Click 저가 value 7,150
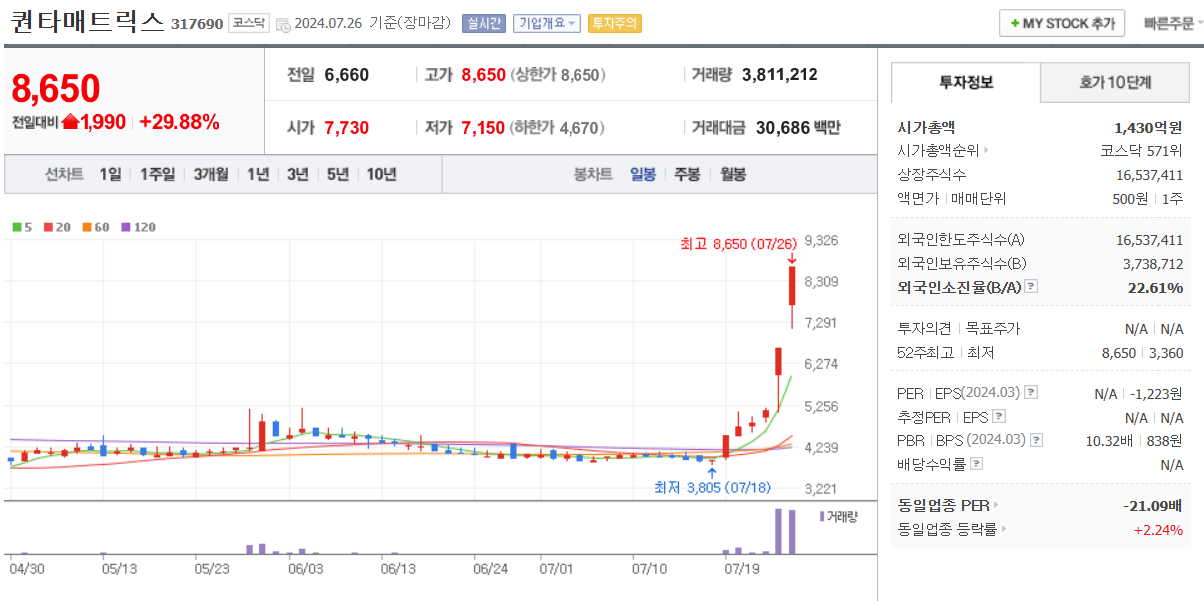The image size is (1204, 601). (x=483, y=128)
